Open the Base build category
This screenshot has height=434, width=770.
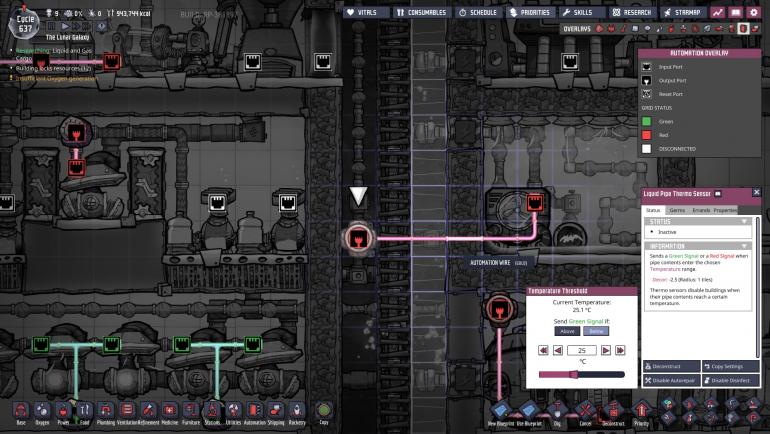[21, 412]
